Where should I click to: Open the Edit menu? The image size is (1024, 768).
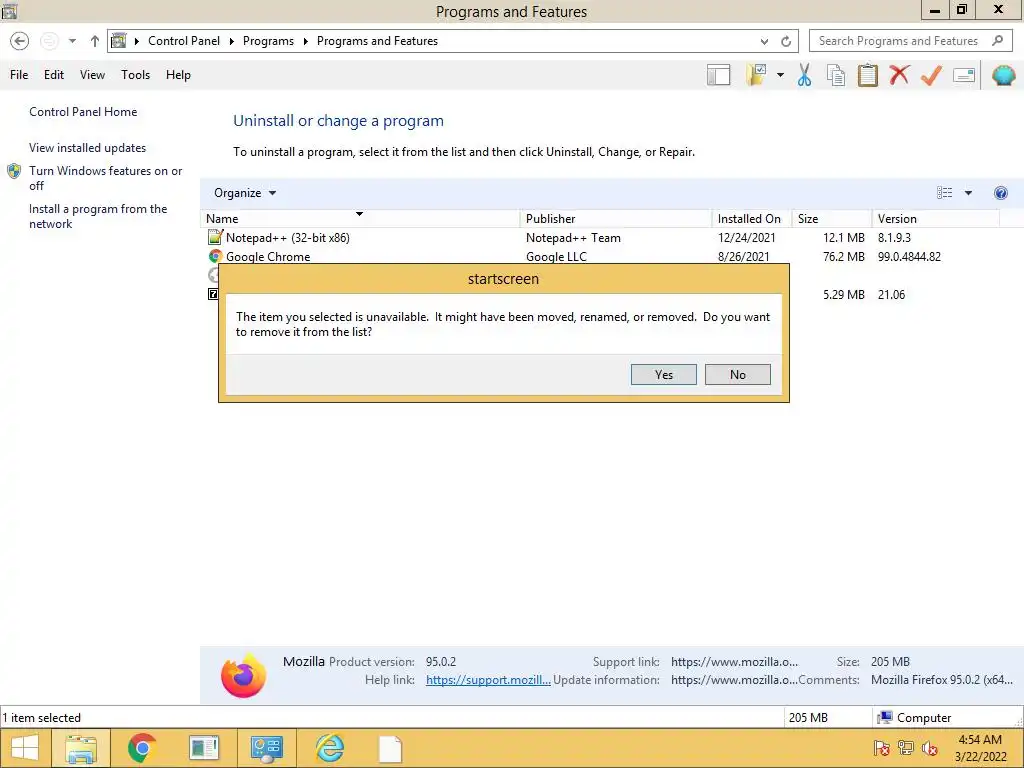(x=54, y=75)
